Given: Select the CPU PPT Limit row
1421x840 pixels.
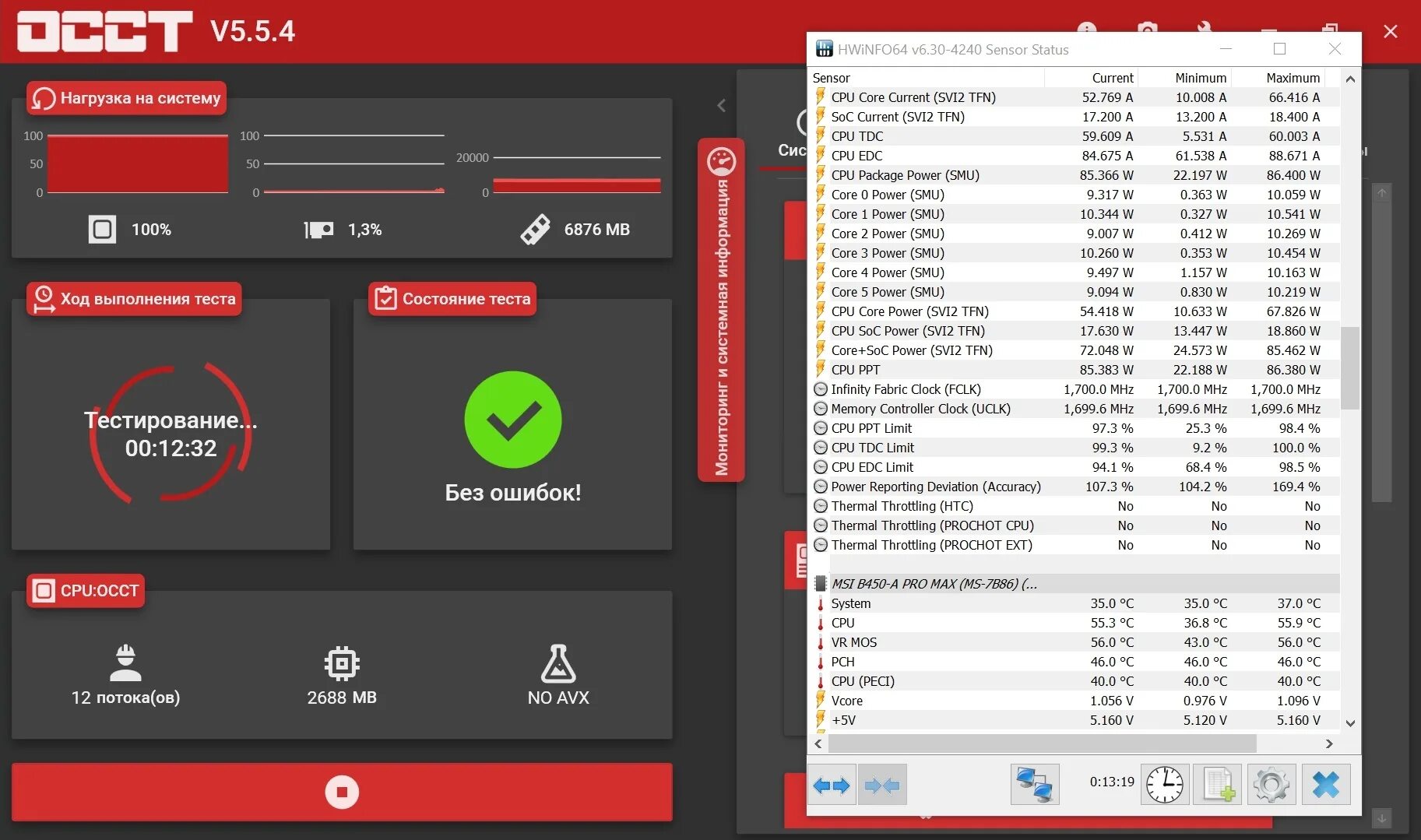Looking at the screenshot, I should [x=1075, y=428].
